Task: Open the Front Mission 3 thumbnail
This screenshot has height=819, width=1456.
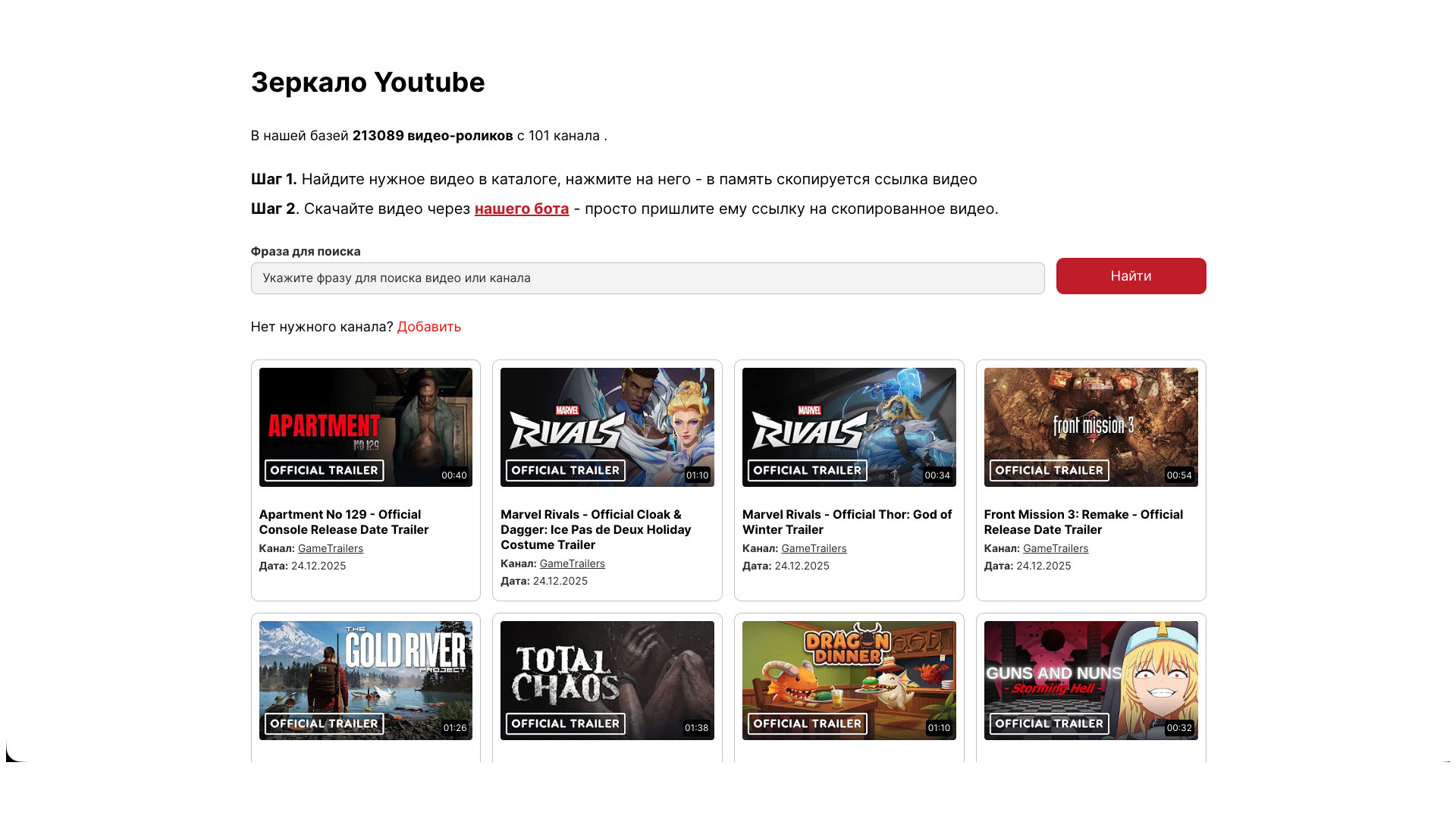Action: pos(1091,427)
